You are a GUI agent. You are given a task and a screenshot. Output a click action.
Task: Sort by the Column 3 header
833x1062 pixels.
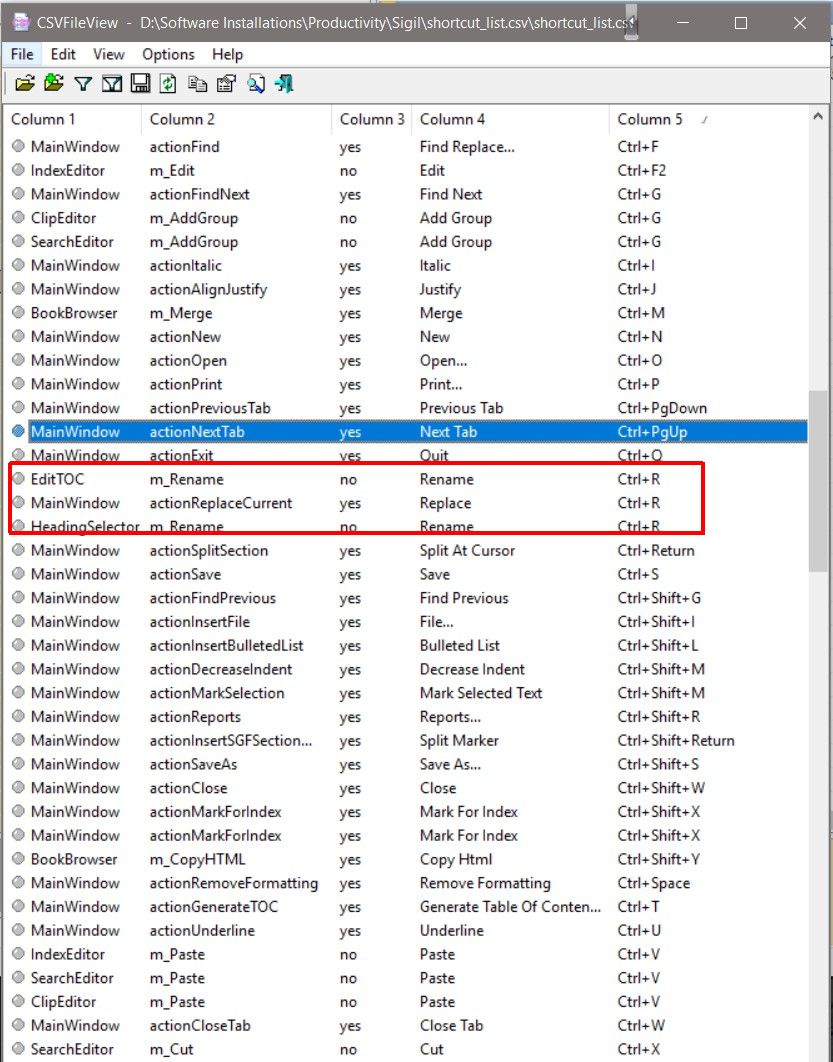tap(372, 119)
